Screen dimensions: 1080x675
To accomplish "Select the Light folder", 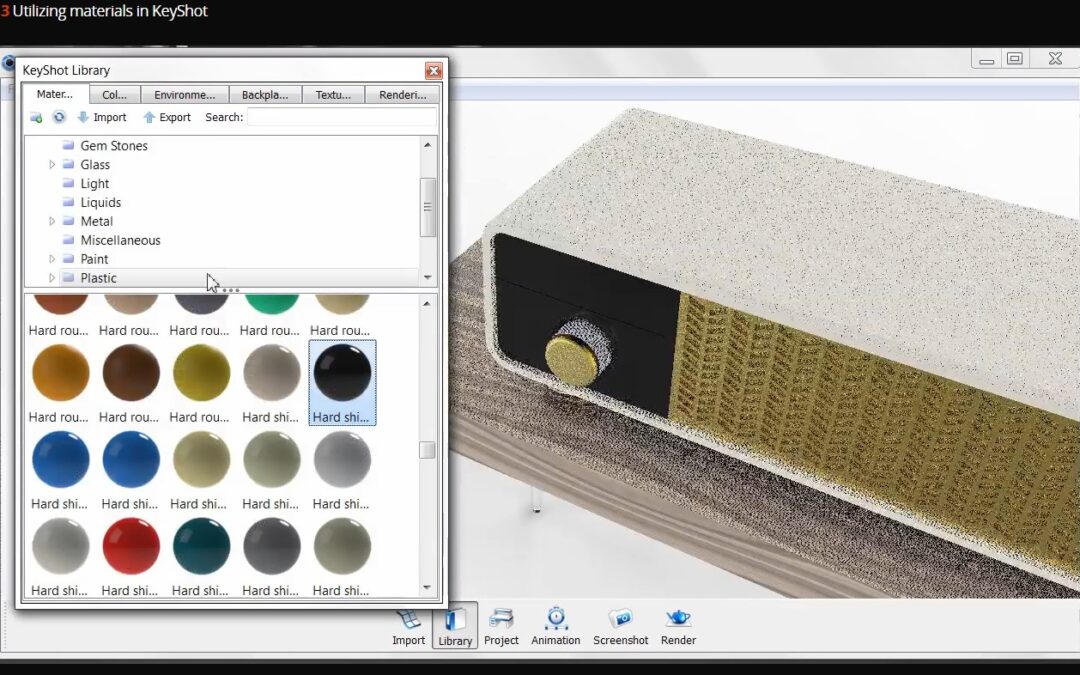I will [94, 183].
